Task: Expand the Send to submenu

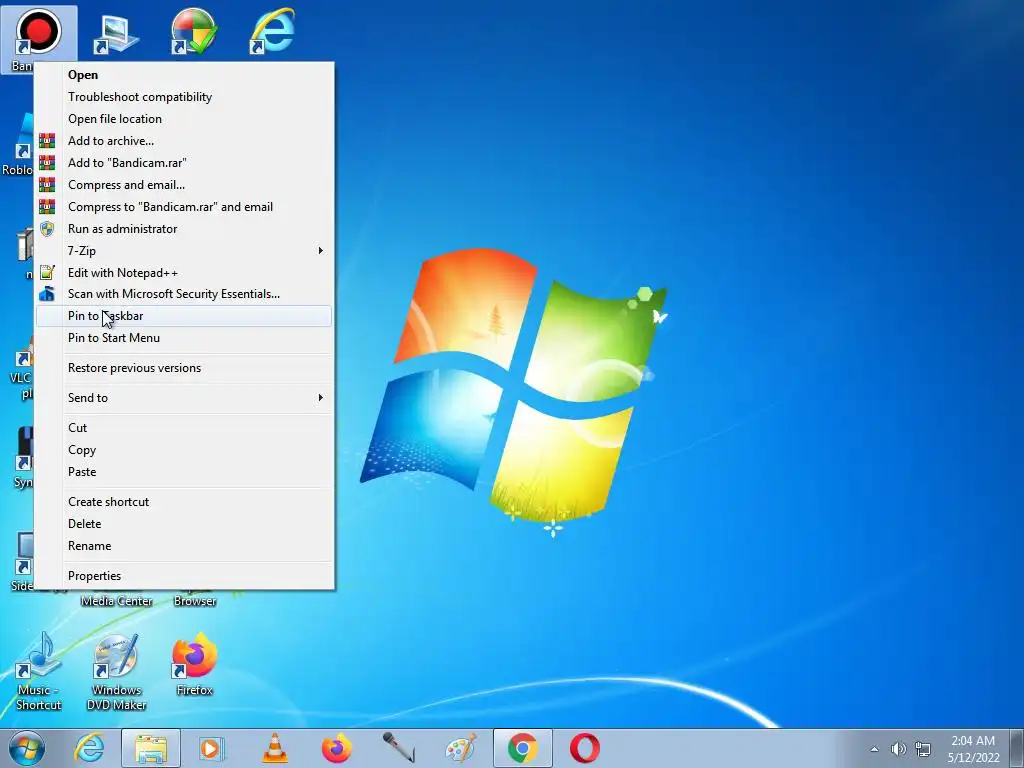Action: tap(184, 398)
